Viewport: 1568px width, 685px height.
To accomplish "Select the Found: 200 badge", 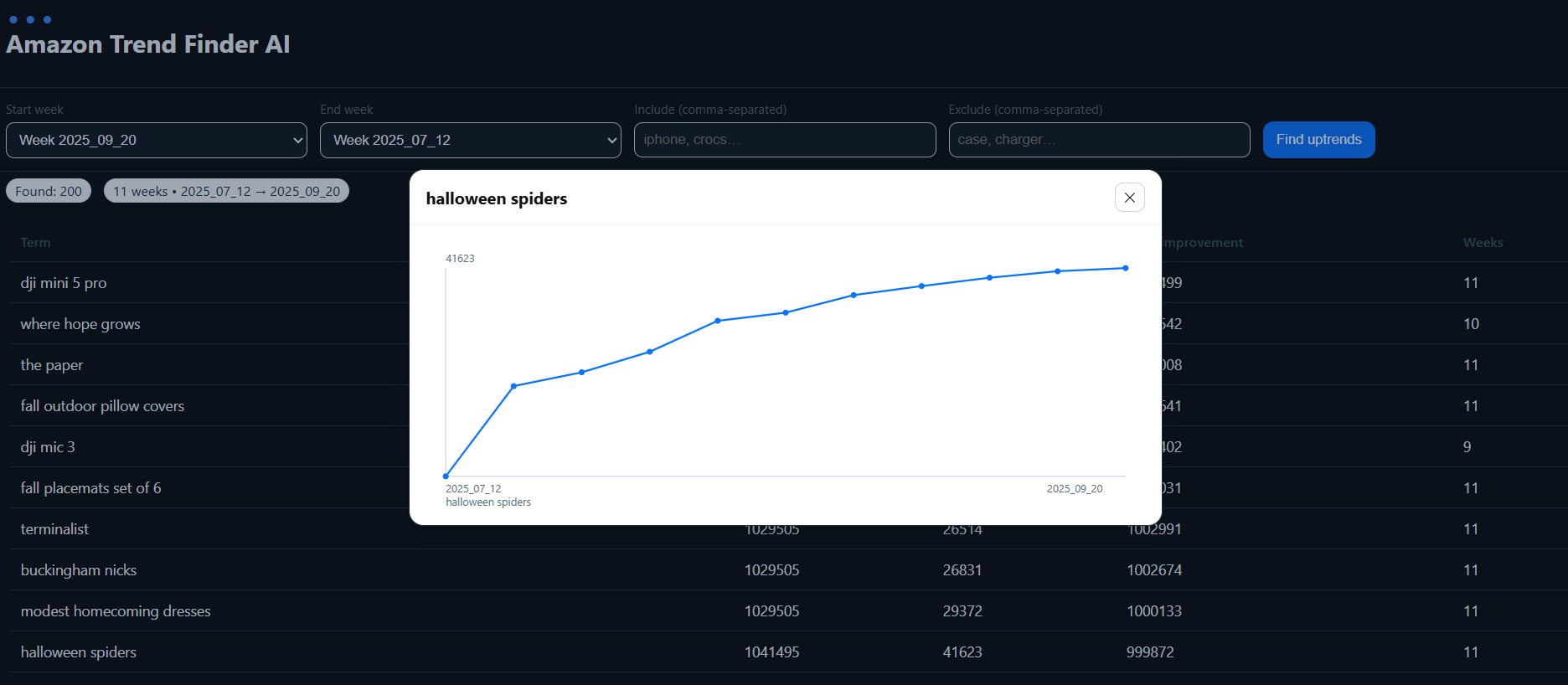I will [x=49, y=191].
